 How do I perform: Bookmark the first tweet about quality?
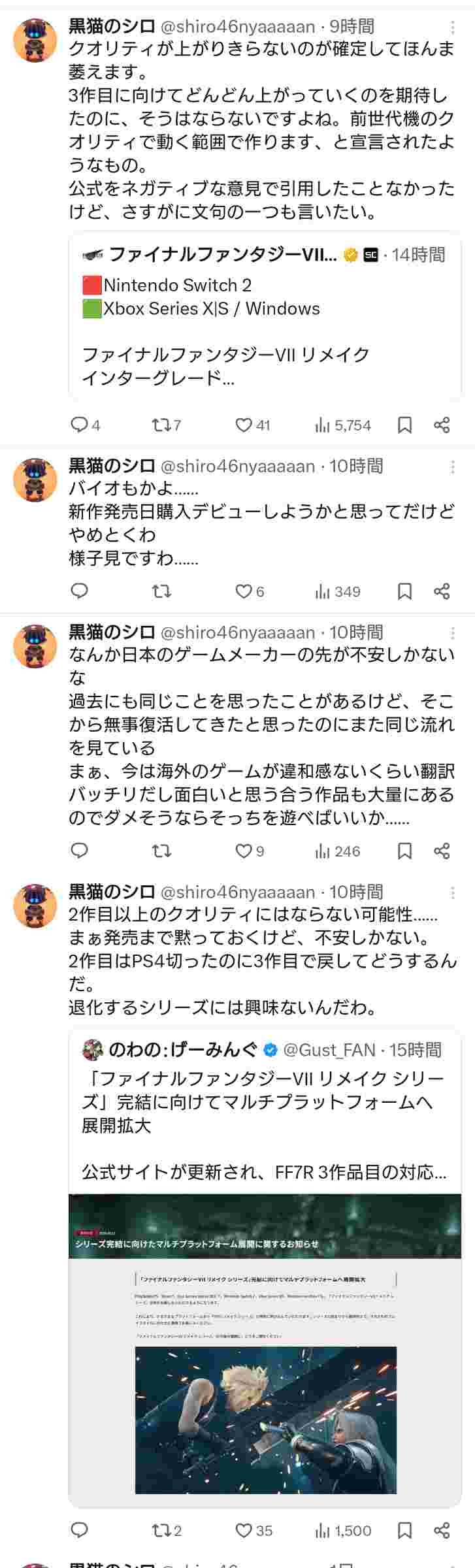[x=405, y=425]
